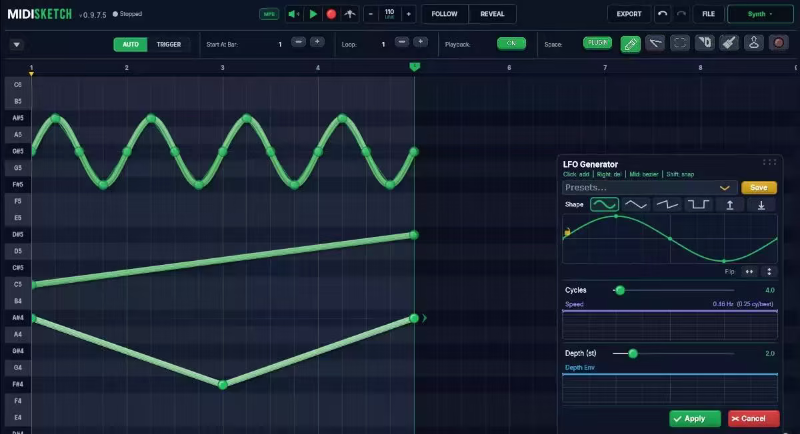Viewport: 800px width, 434px height.
Task: Click the EXPORT button
Action: coord(629,14)
